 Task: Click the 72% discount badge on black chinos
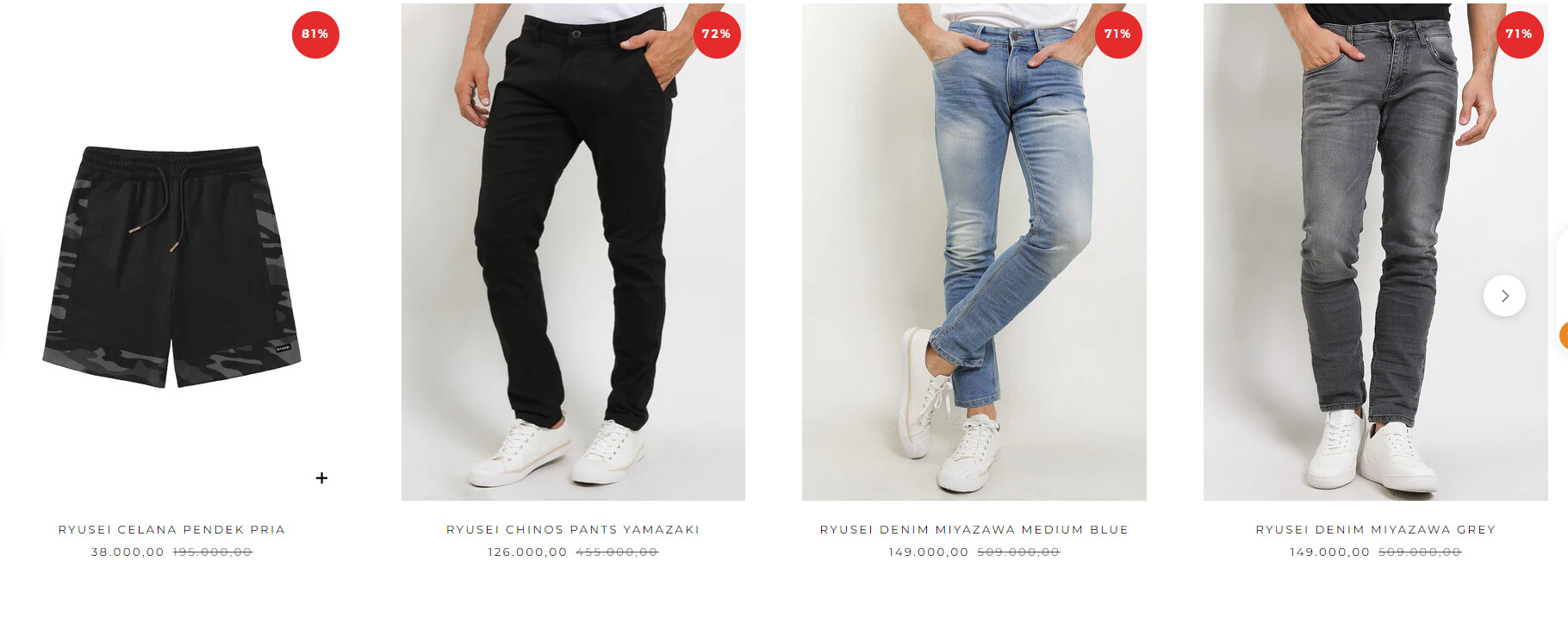(x=717, y=34)
